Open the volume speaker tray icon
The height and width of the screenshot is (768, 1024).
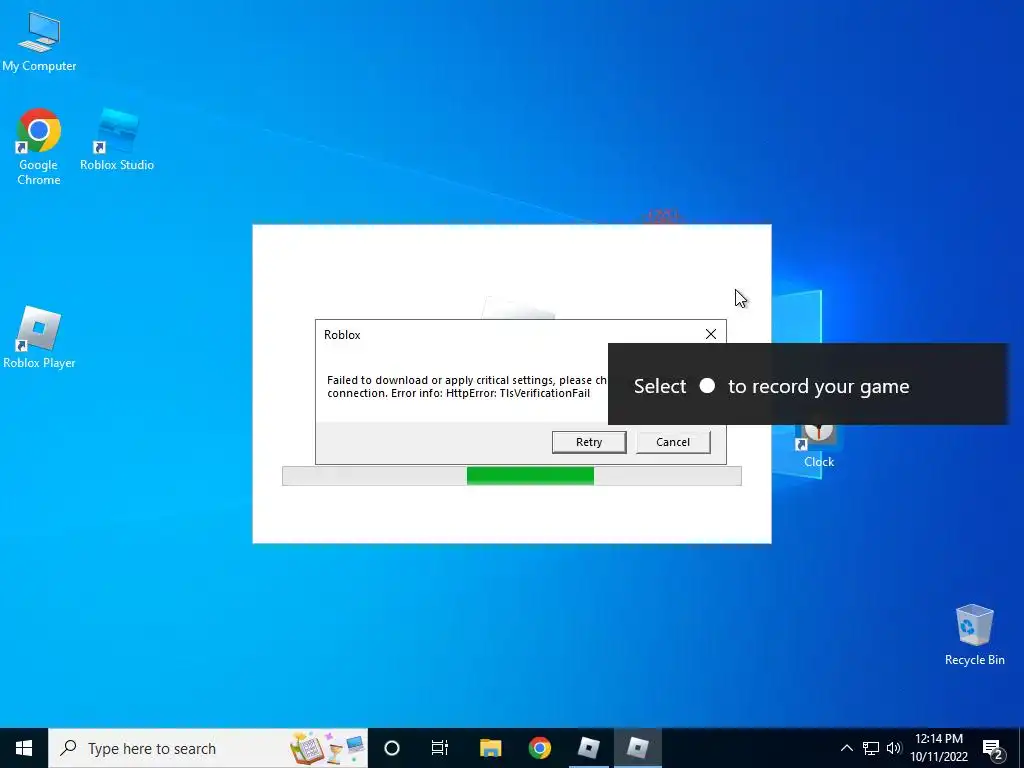[894, 748]
